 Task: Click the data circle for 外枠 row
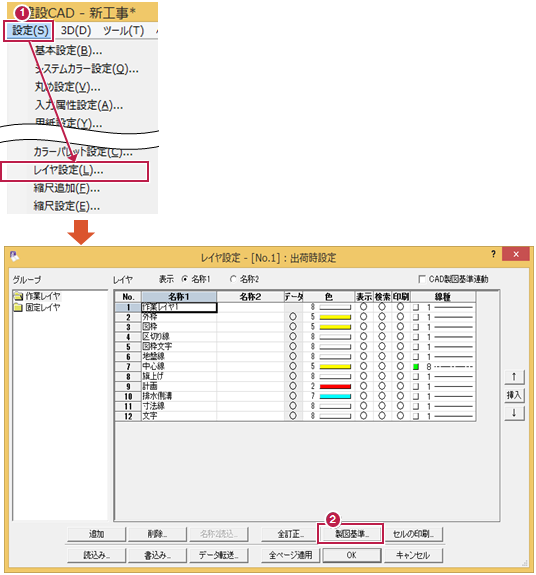click(x=293, y=316)
